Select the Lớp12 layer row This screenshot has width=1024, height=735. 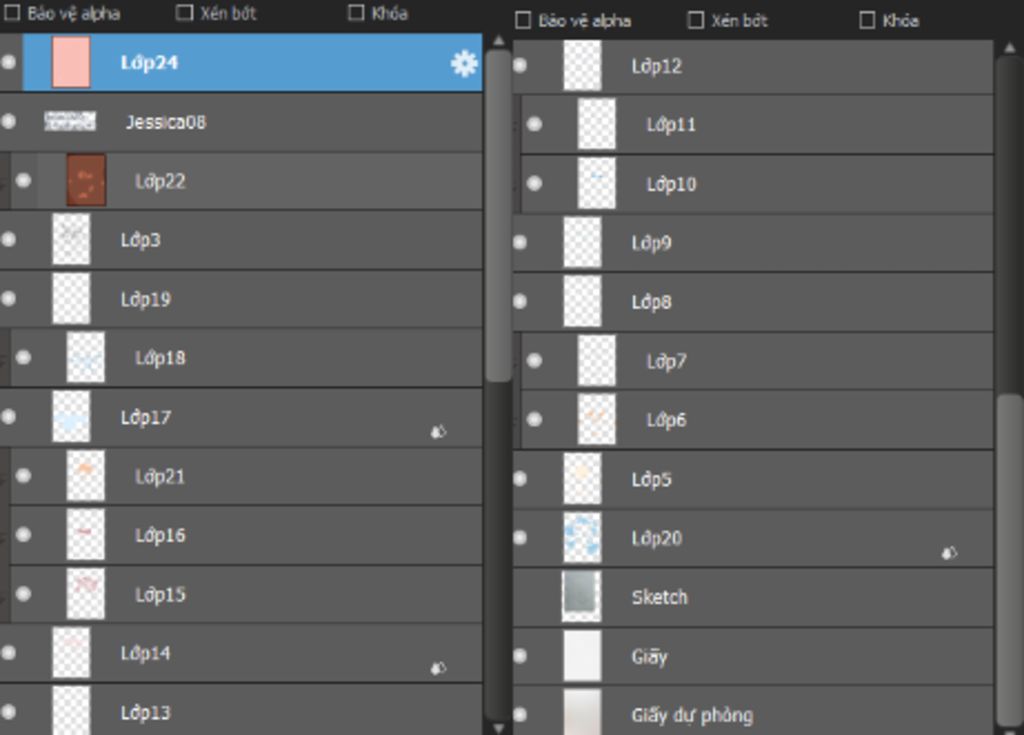752,65
